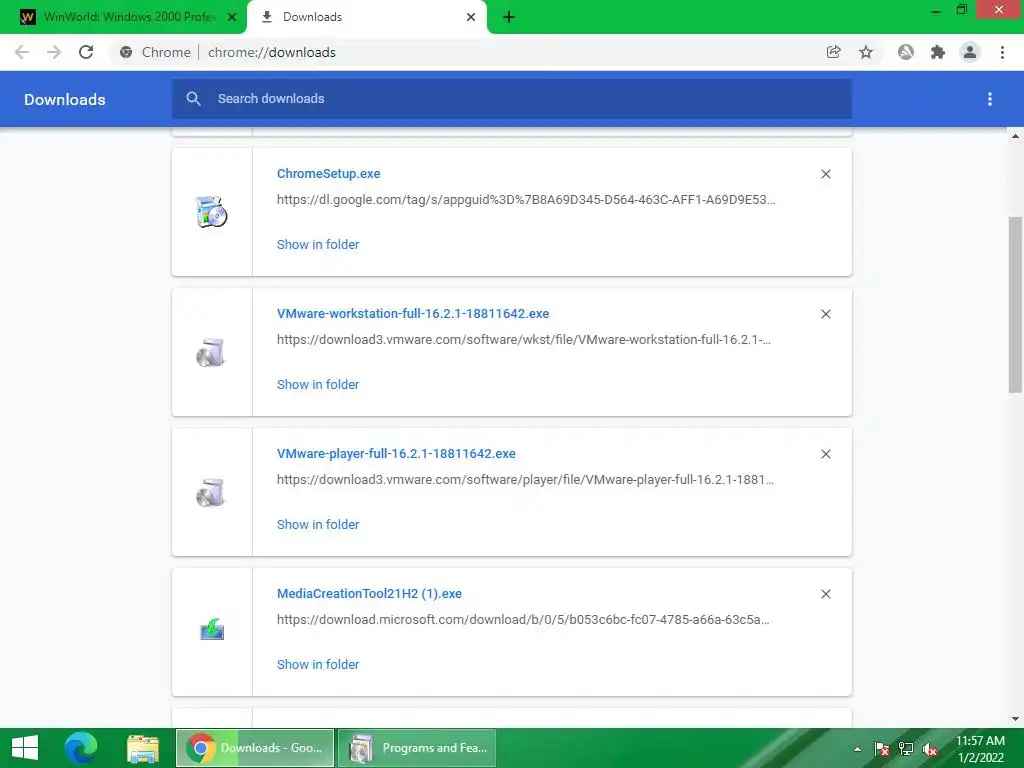Click the Chrome site info icon in address bar
This screenshot has width=1024, height=768.
point(126,52)
